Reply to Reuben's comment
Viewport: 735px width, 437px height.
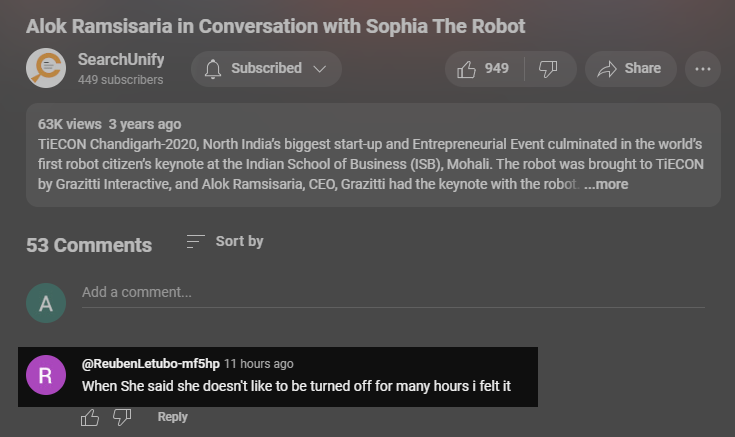pos(172,417)
